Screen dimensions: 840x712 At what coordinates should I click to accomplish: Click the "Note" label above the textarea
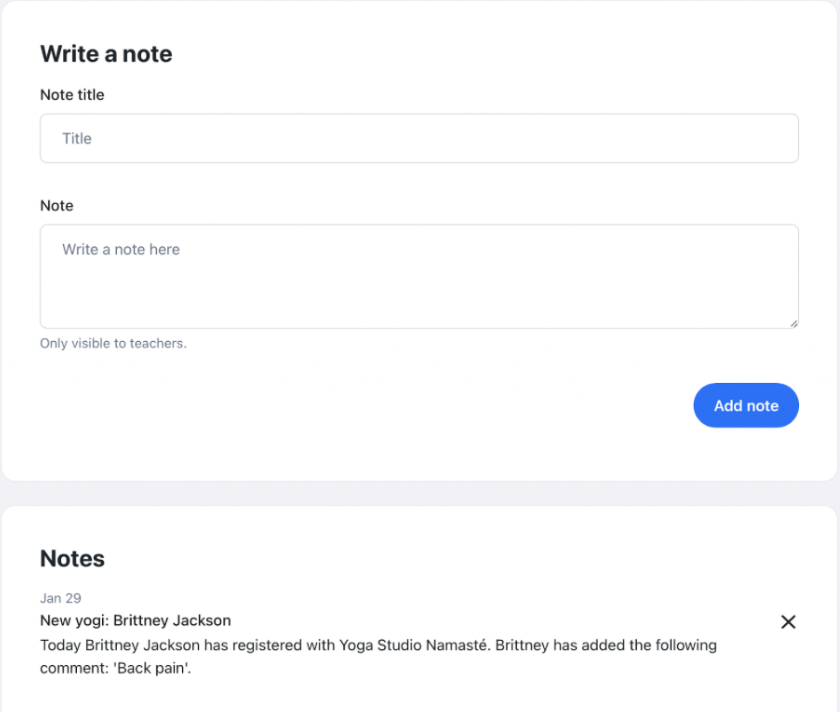[x=57, y=205]
